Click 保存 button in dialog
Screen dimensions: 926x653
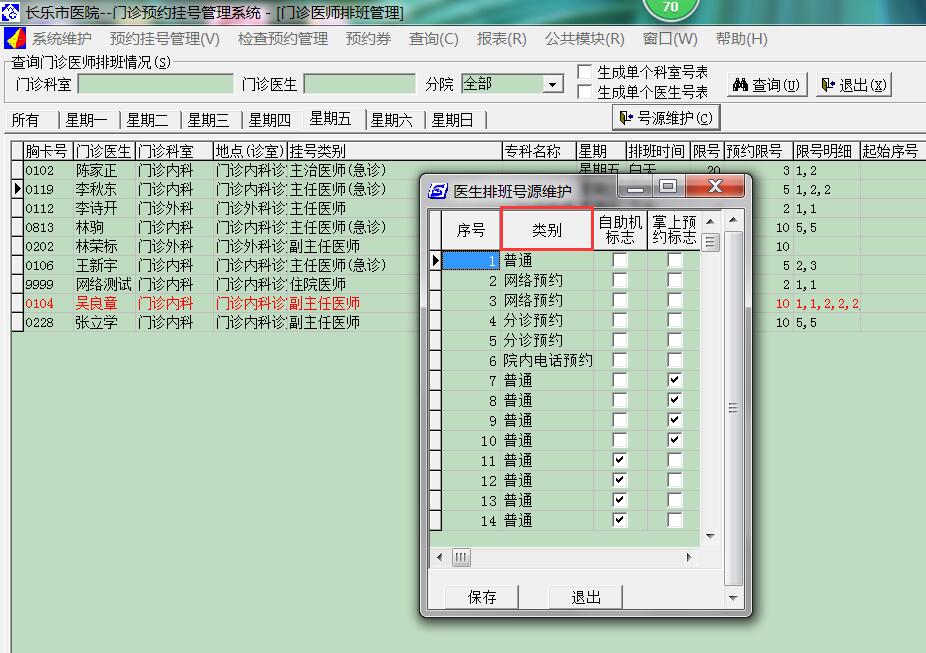[x=481, y=597]
